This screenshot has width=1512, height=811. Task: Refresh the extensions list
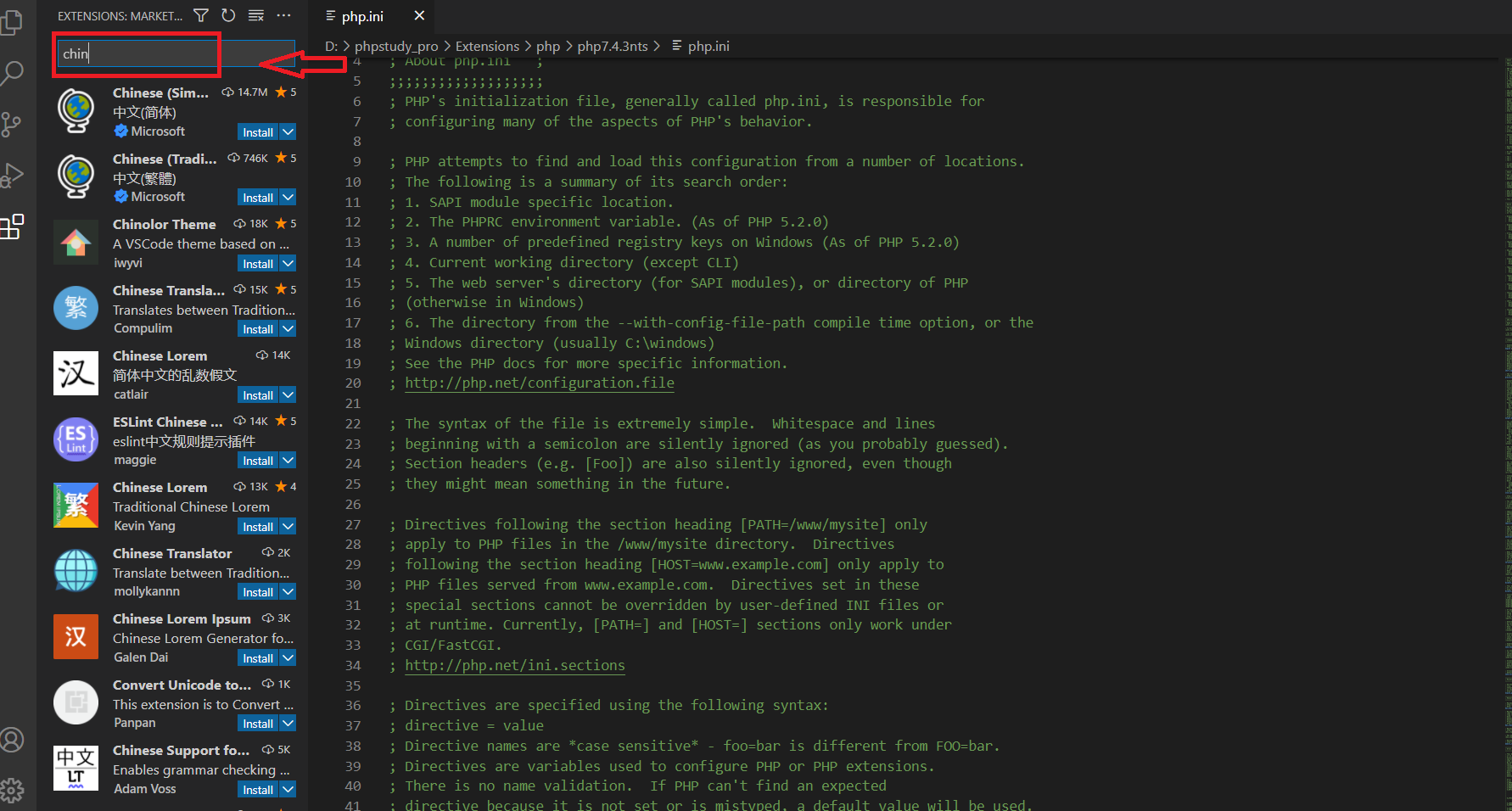pyautogui.click(x=227, y=14)
